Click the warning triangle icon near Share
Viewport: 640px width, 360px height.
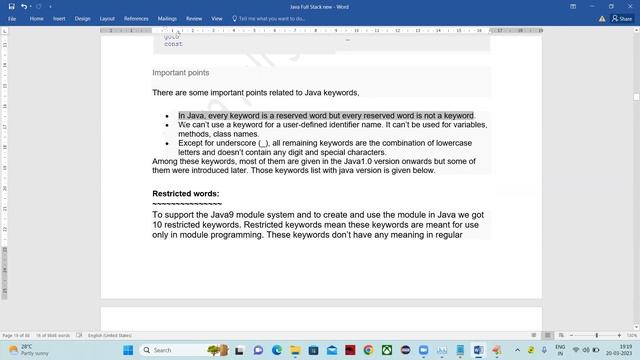[x=602, y=19]
